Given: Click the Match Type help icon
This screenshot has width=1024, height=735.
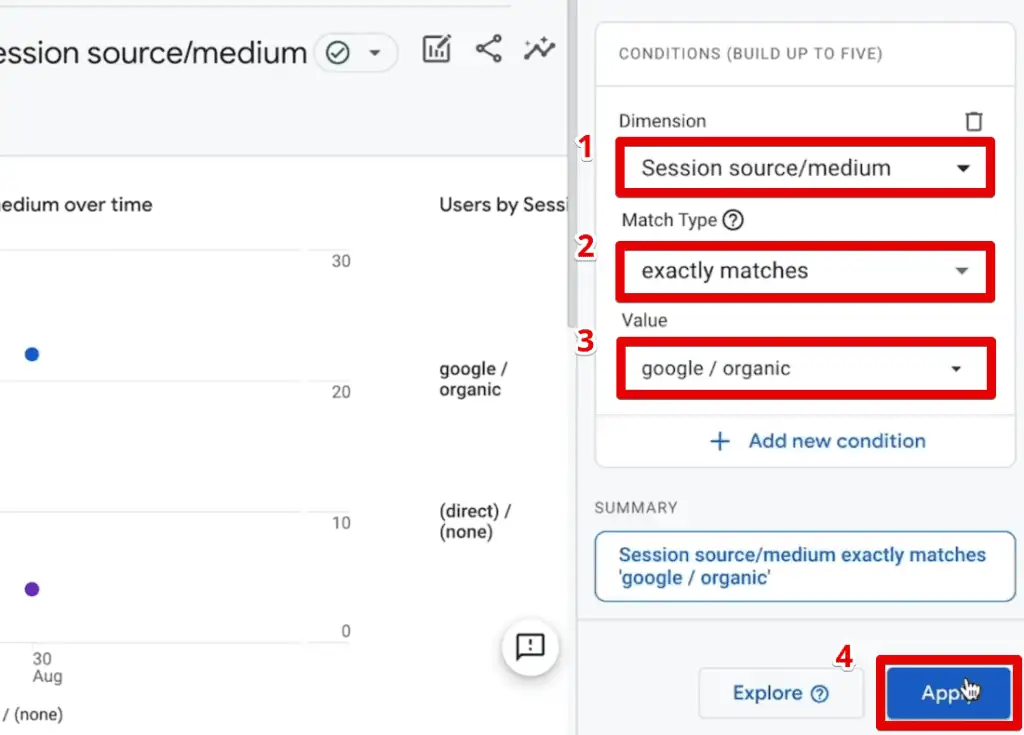Looking at the screenshot, I should (732, 220).
